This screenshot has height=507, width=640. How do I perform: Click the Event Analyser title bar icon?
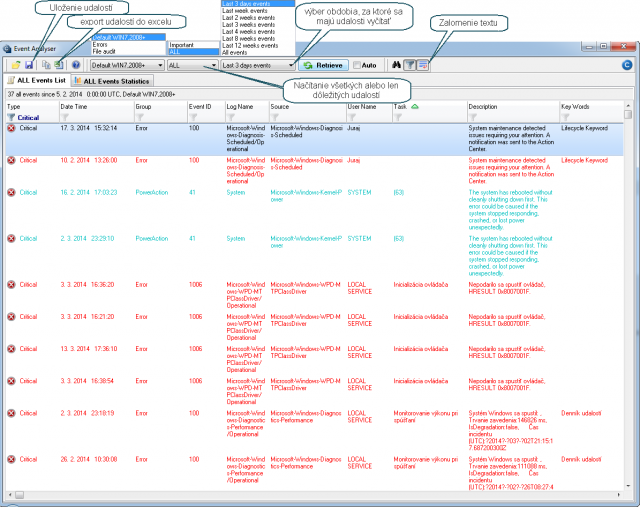point(7,49)
